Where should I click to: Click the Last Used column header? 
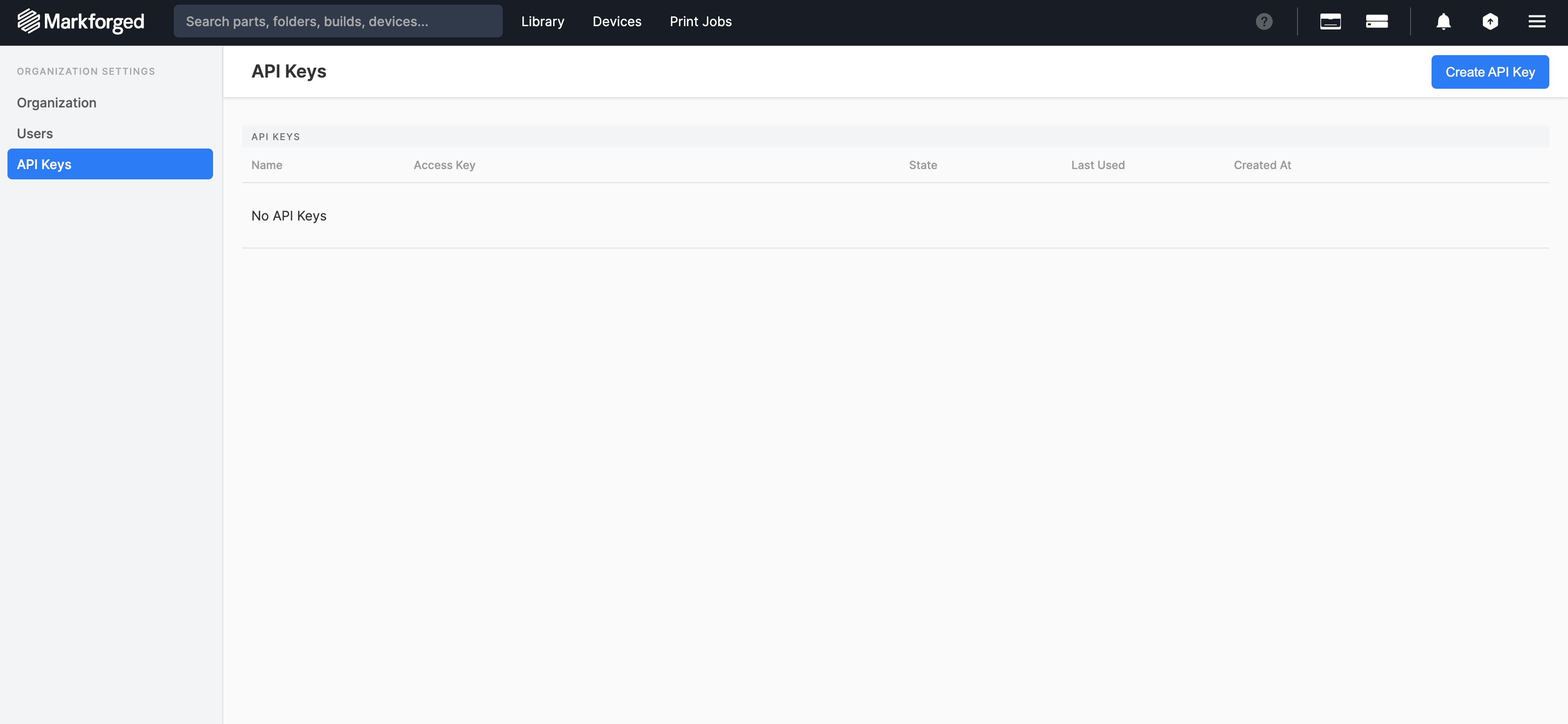click(1098, 165)
